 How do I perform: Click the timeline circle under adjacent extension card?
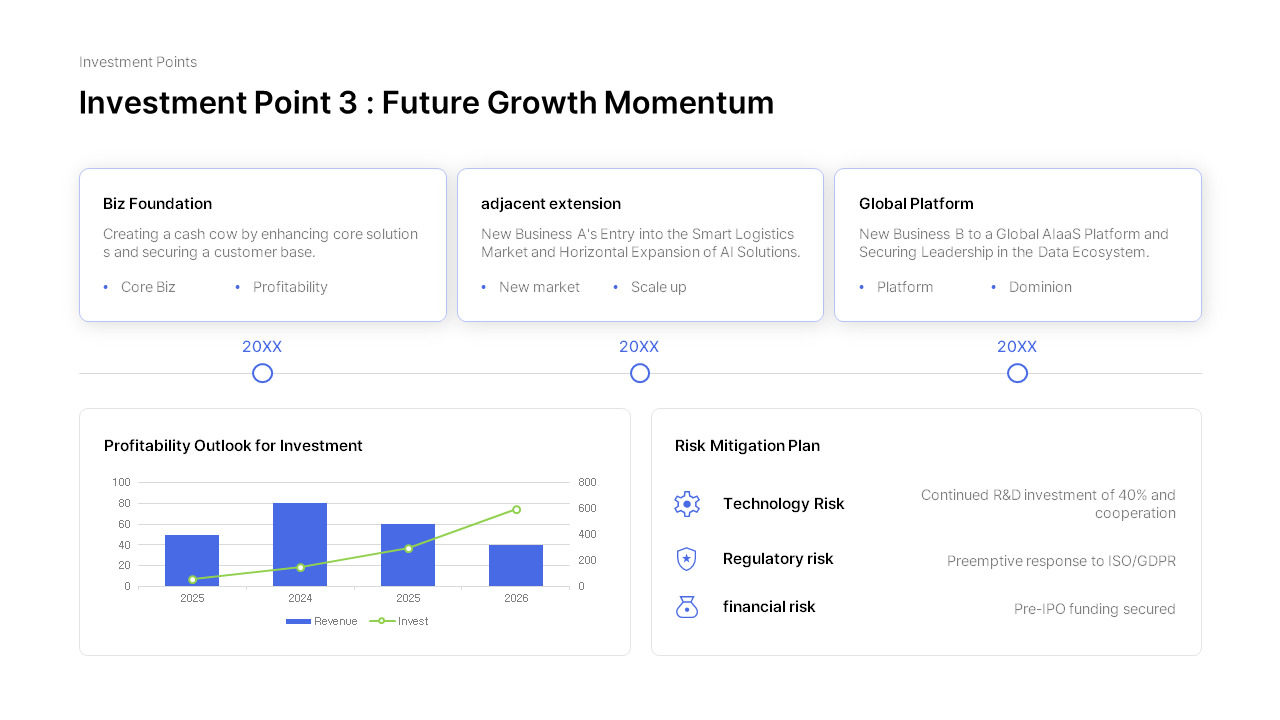click(x=640, y=373)
